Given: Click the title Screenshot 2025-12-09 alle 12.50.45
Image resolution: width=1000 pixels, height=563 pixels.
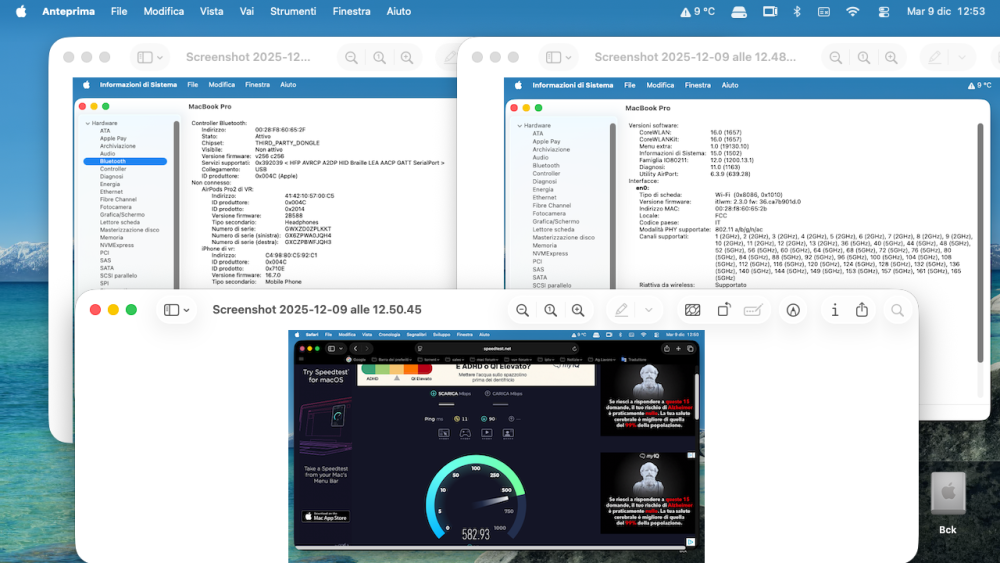Looking at the screenshot, I should tap(317, 310).
